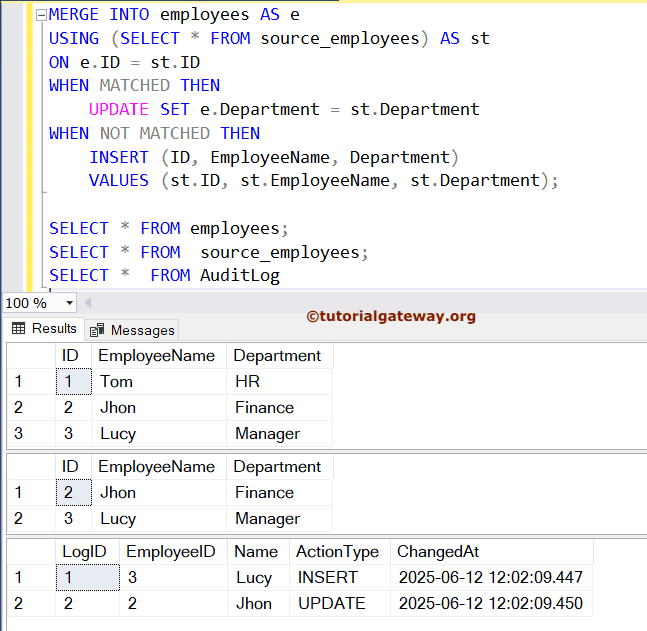The width and height of the screenshot is (647, 631).
Task: Click the EmployeeID column header
Action: tap(173, 552)
